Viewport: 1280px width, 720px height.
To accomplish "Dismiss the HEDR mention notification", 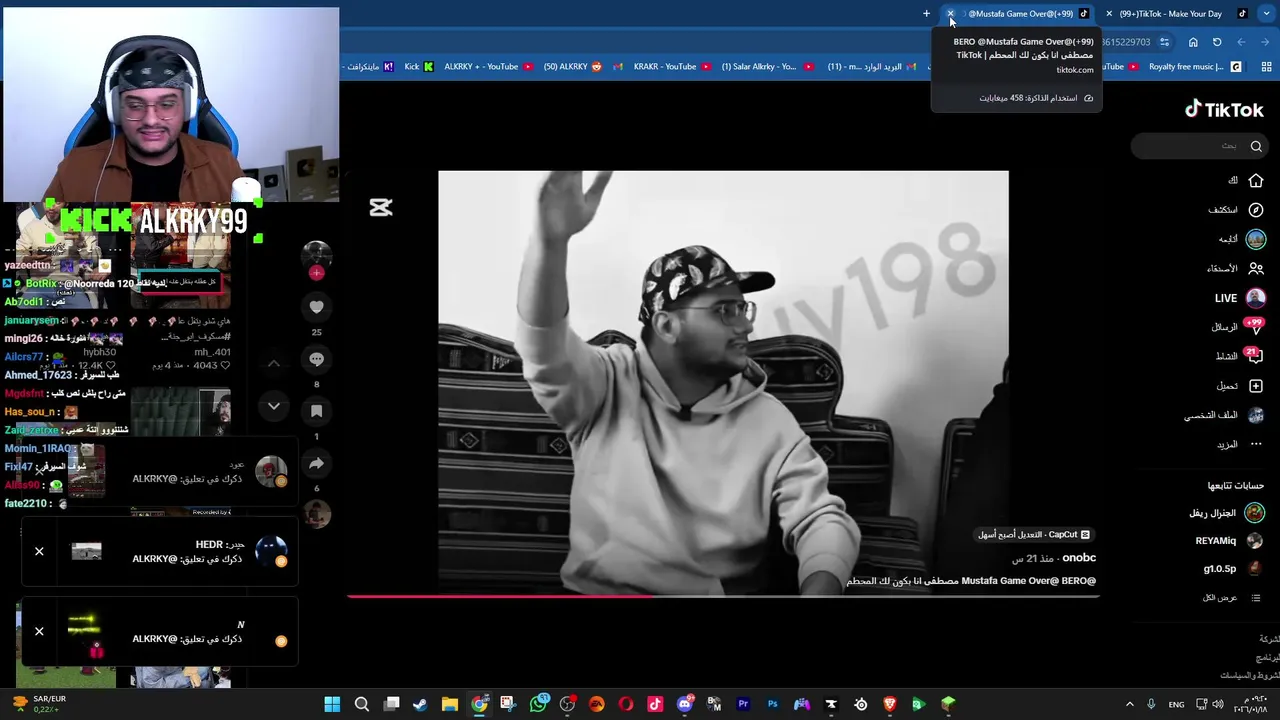I will 39,551.
